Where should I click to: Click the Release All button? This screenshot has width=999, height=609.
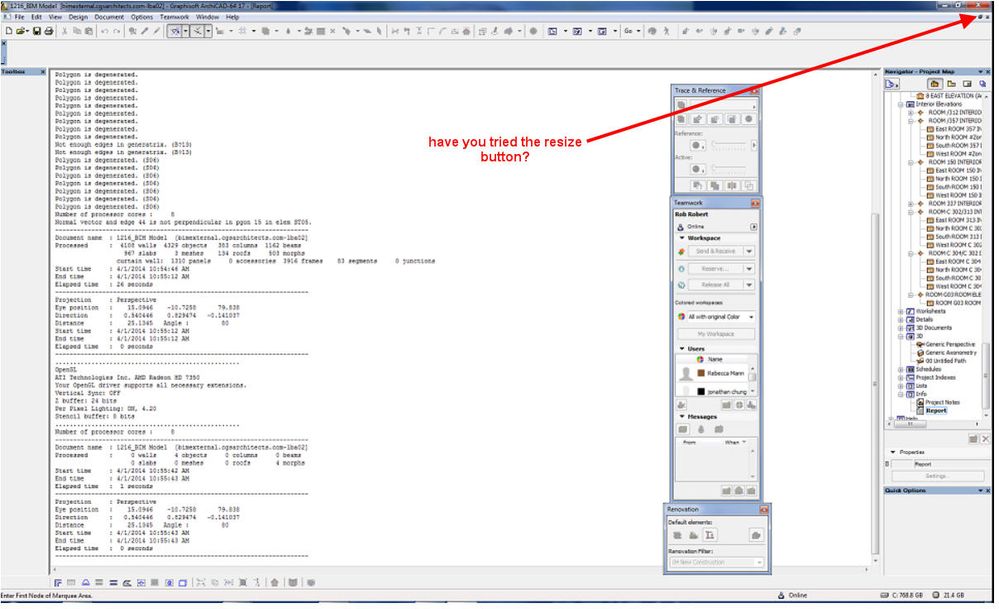pyautogui.click(x=711, y=284)
